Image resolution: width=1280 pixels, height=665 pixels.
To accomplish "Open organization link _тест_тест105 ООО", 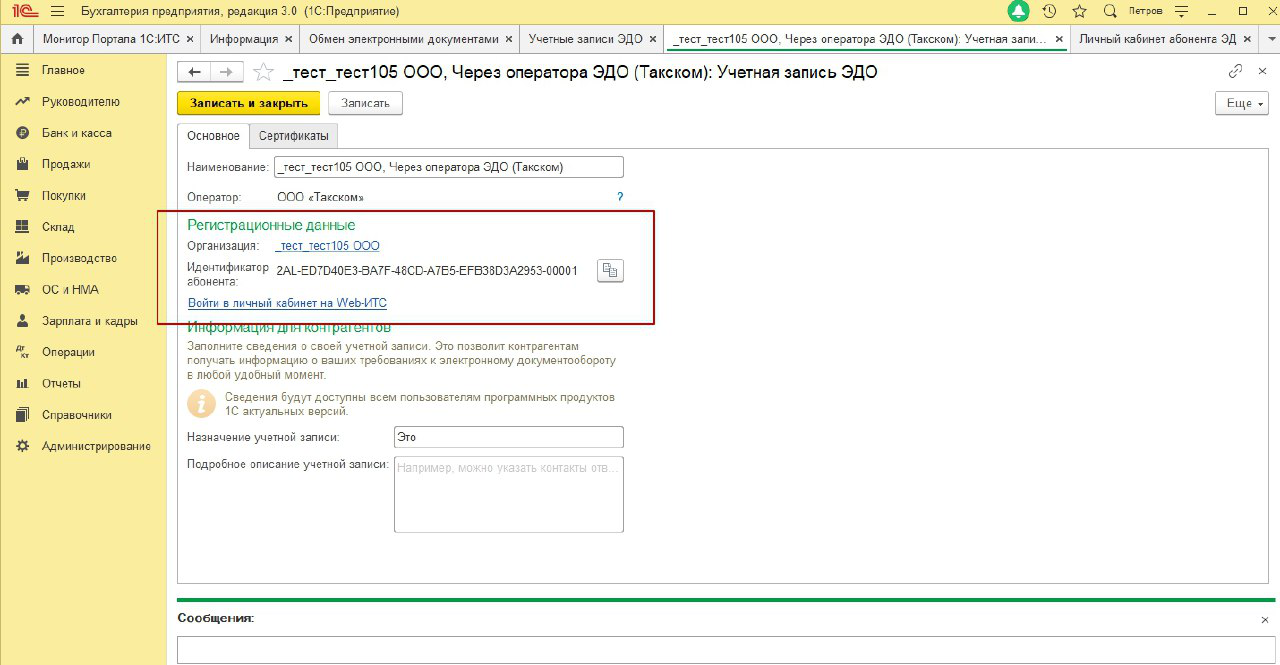I will click(x=328, y=245).
